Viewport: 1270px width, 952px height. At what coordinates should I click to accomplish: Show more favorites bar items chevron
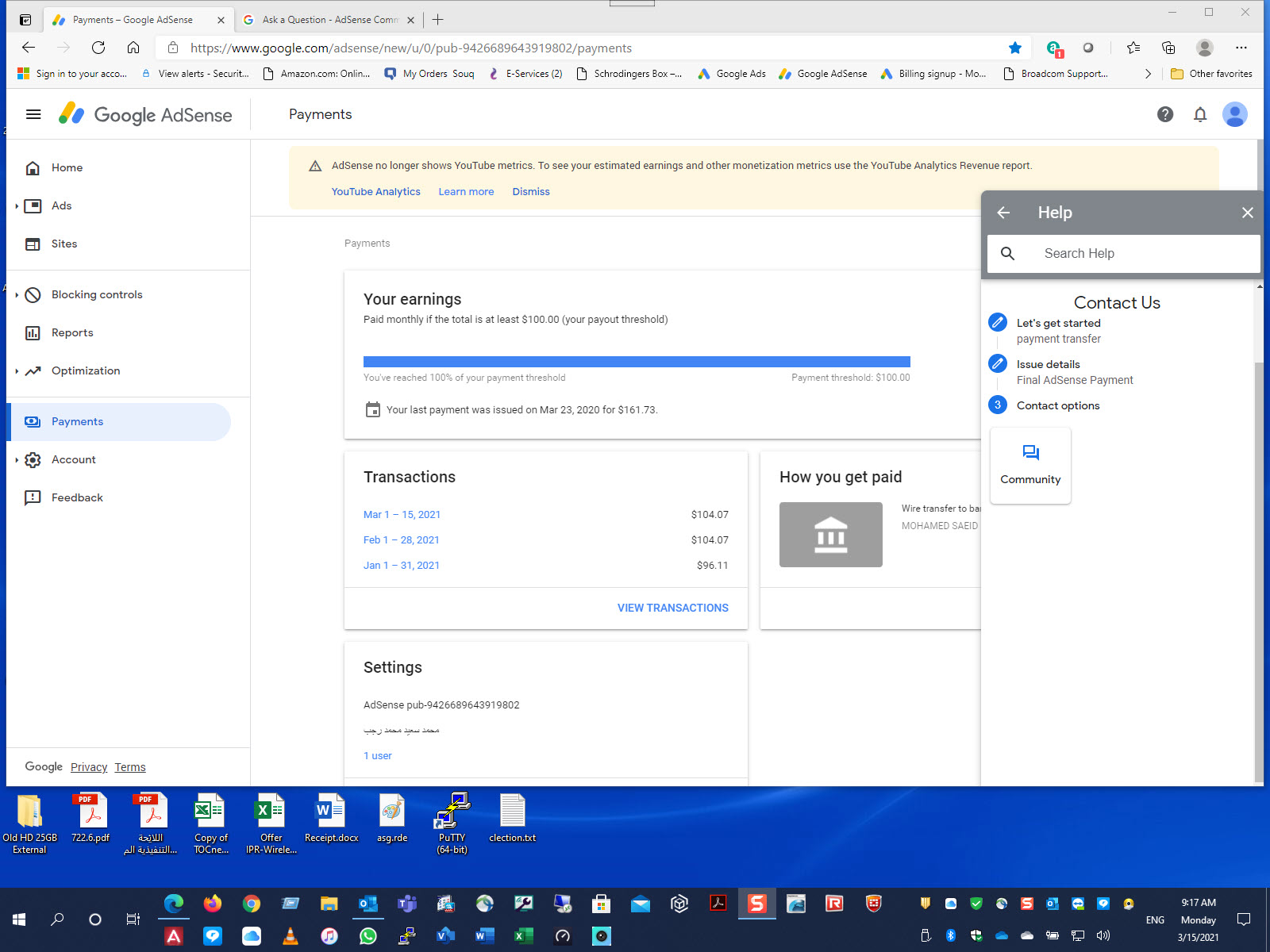point(1148,74)
